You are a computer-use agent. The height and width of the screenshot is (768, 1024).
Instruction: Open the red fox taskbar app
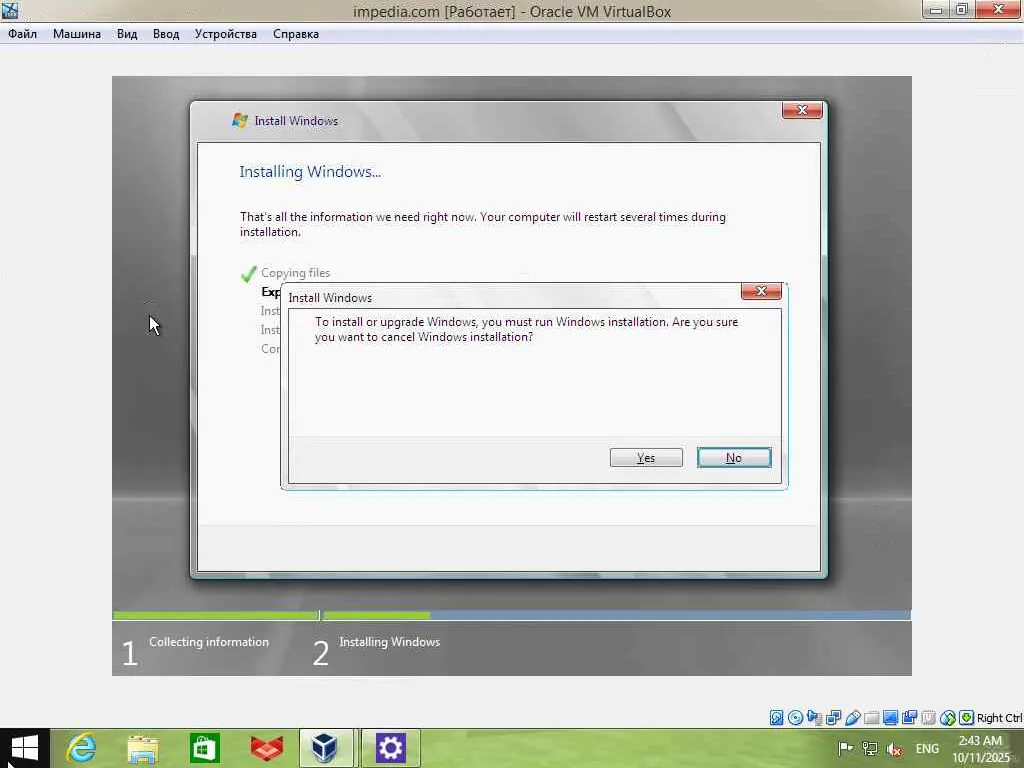(266, 748)
